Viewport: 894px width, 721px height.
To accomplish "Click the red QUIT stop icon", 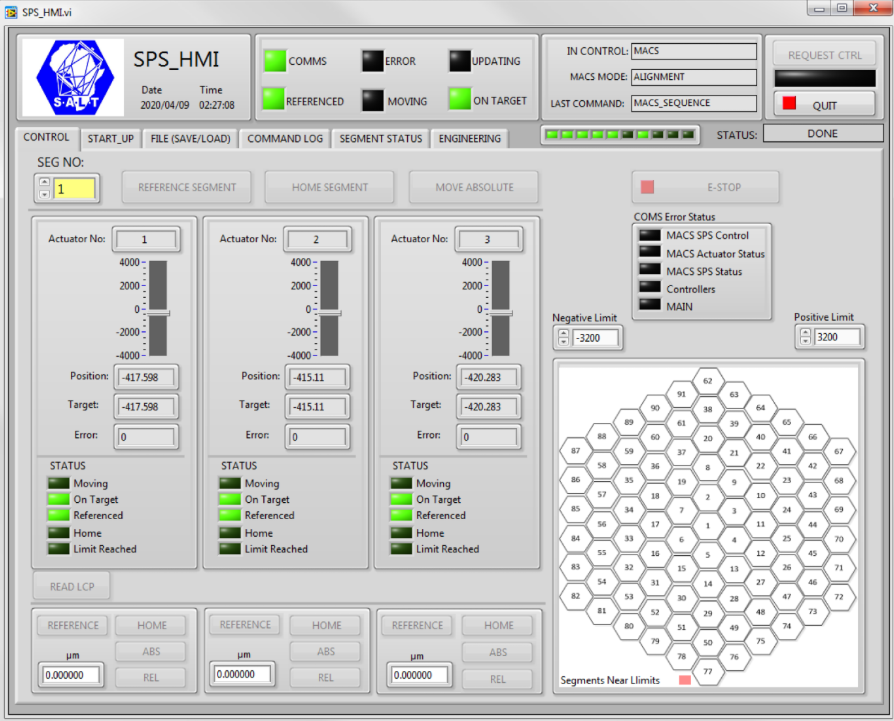I will pyautogui.click(x=790, y=104).
